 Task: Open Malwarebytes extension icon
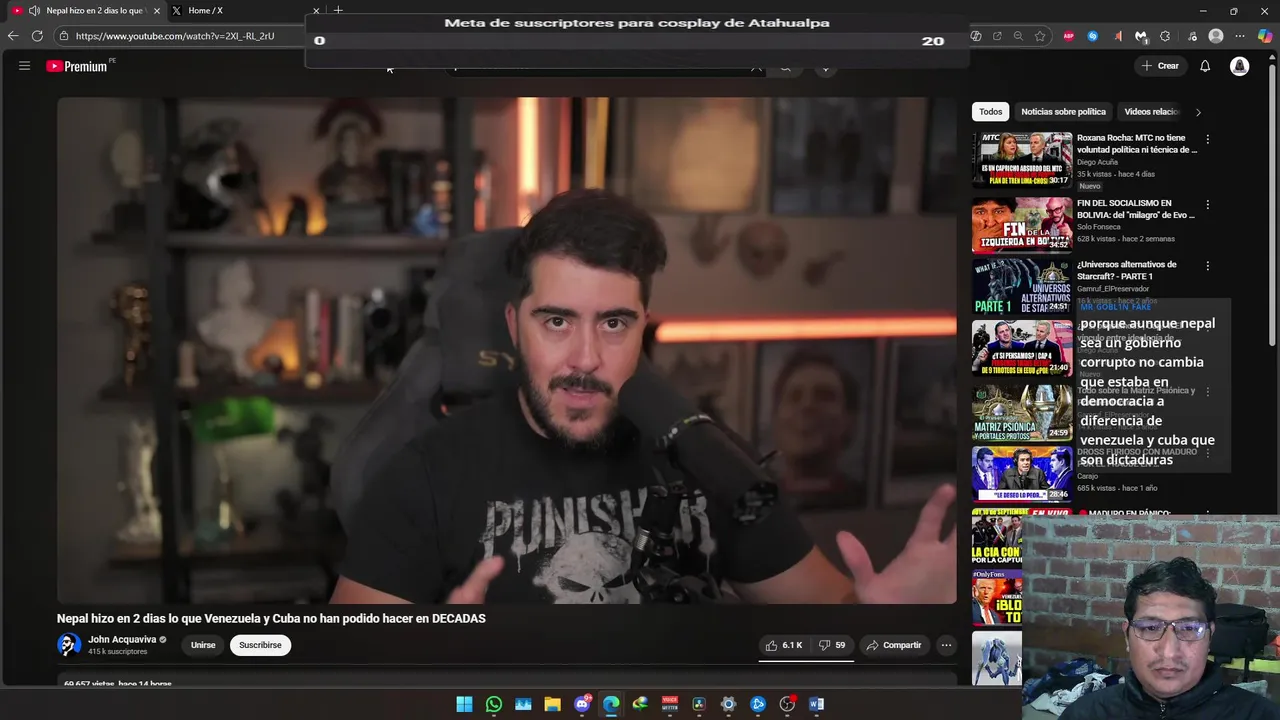click(1141, 36)
